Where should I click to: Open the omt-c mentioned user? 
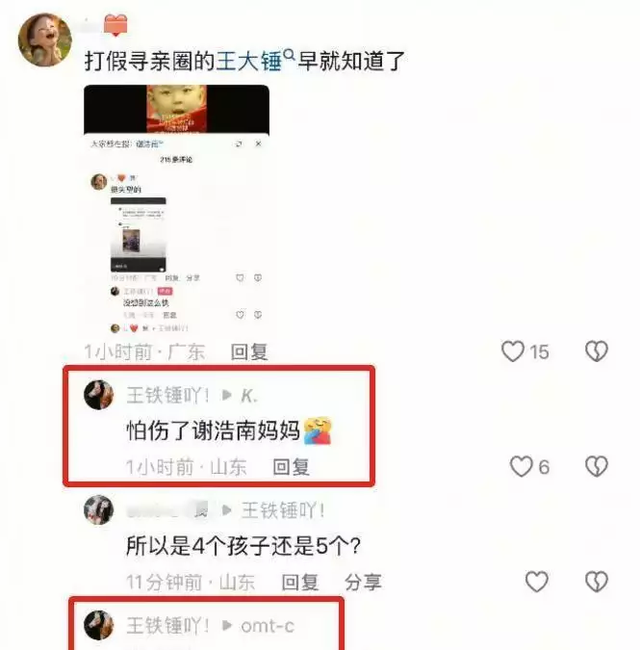tap(268, 626)
